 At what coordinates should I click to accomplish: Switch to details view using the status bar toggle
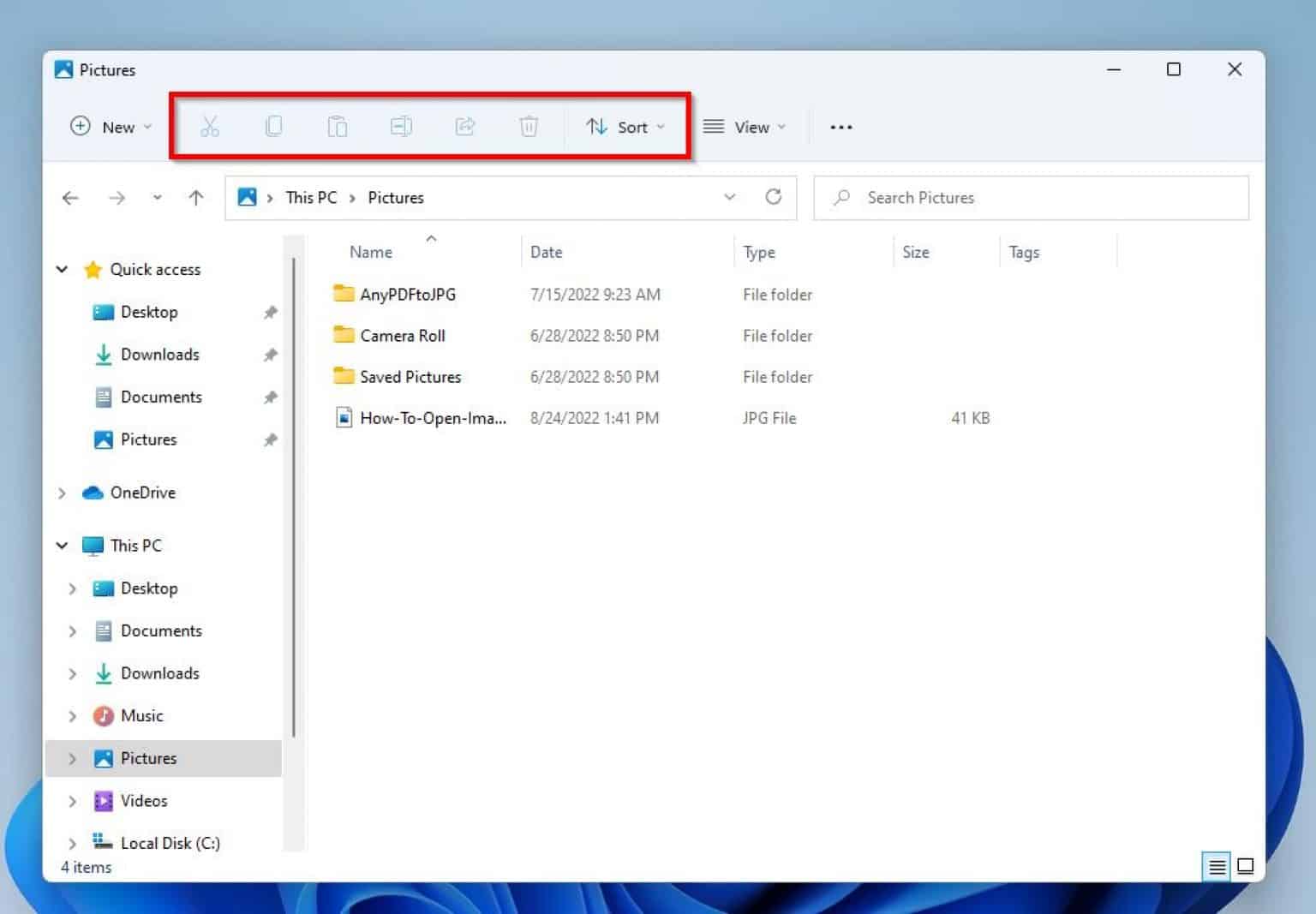pos(1216,866)
